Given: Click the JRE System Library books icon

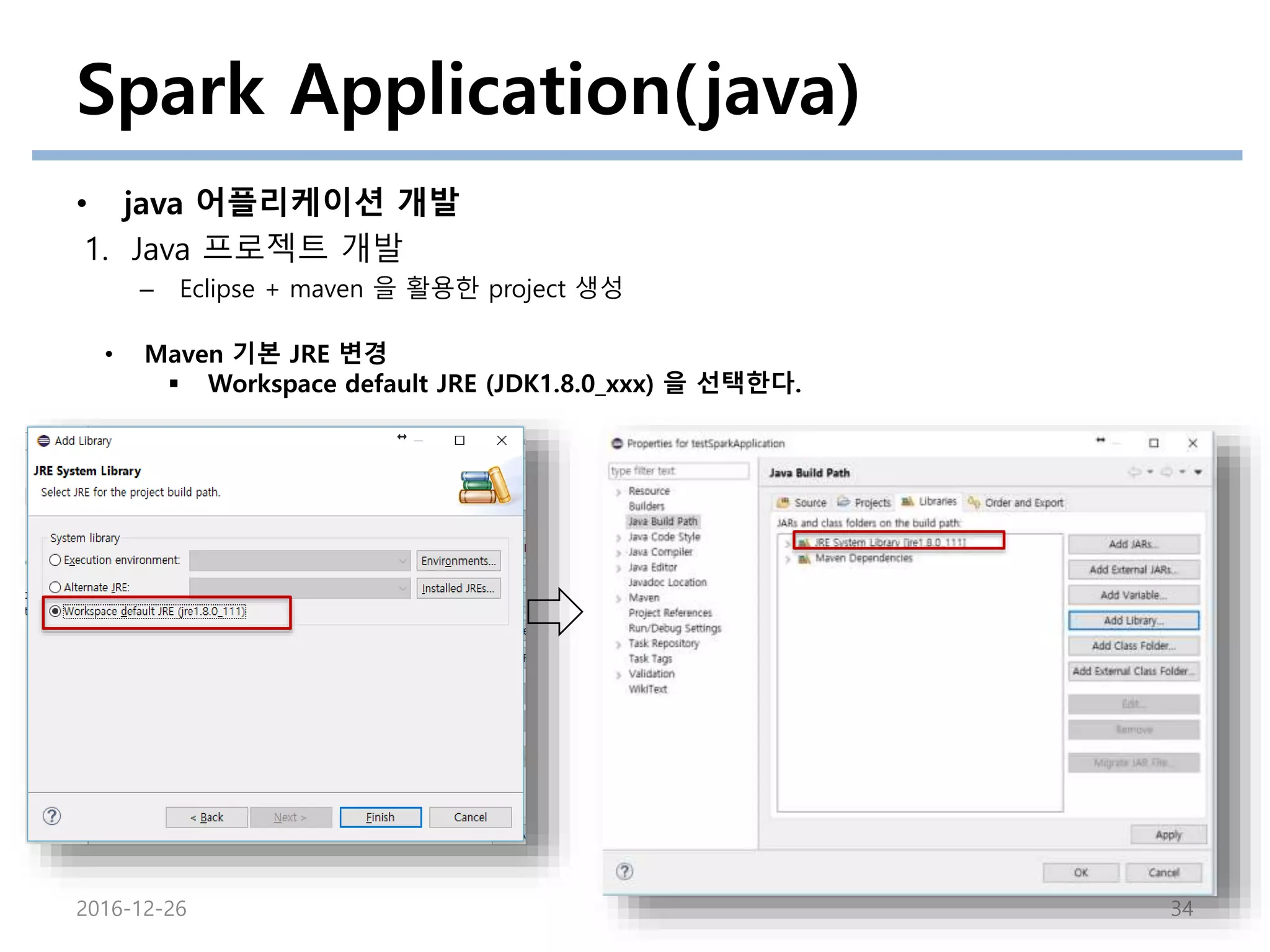Looking at the screenshot, I should click(x=485, y=486).
